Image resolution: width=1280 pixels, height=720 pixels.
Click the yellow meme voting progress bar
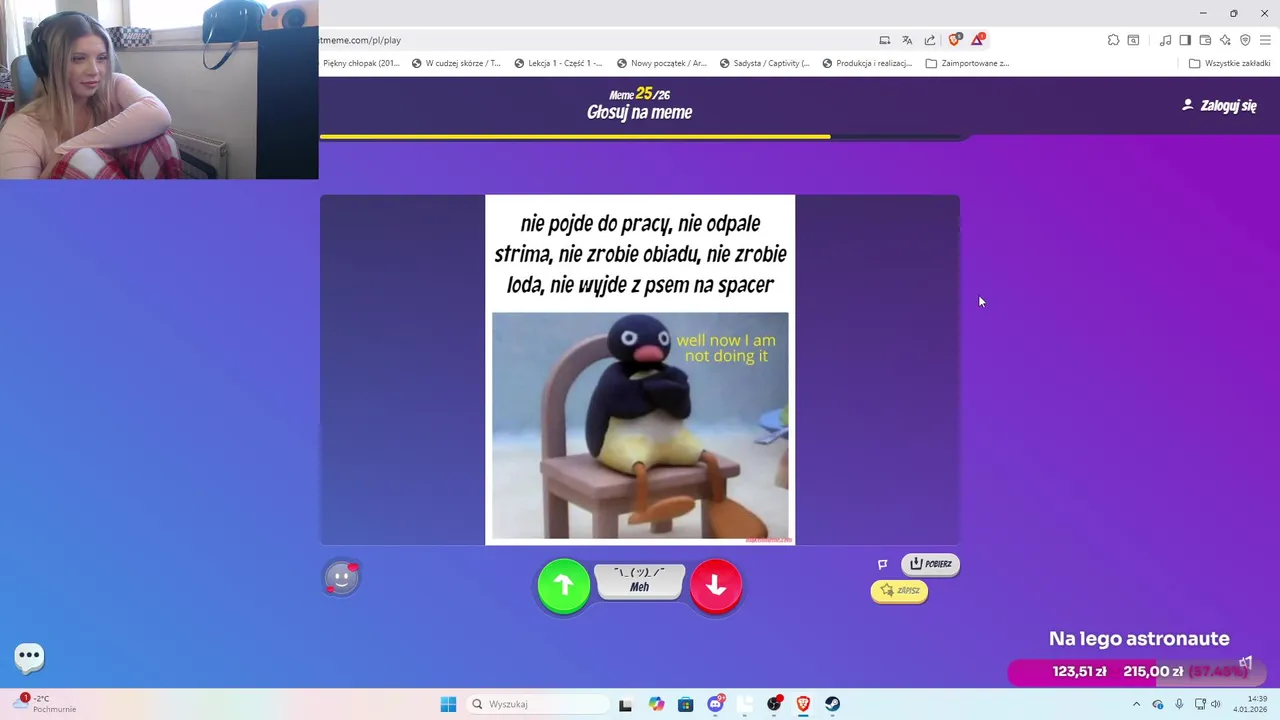(x=575, y=136)
